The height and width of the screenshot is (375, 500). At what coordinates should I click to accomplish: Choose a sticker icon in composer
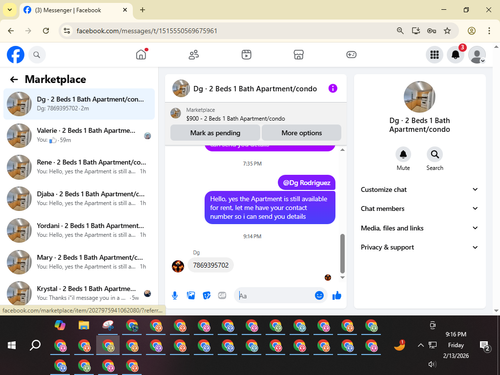[207, 295]
